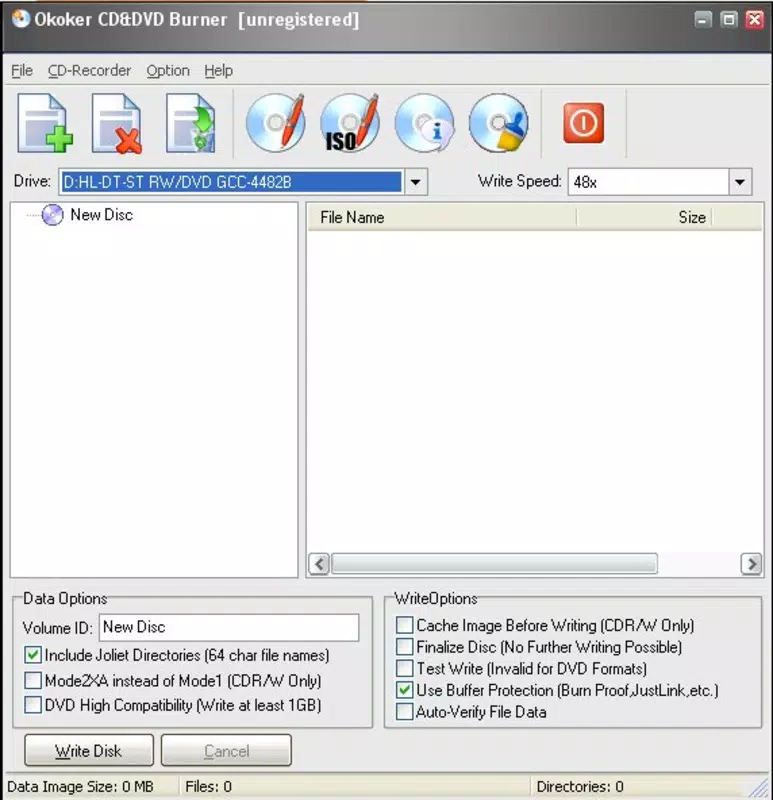Open the Option menu

coord(168,70)
